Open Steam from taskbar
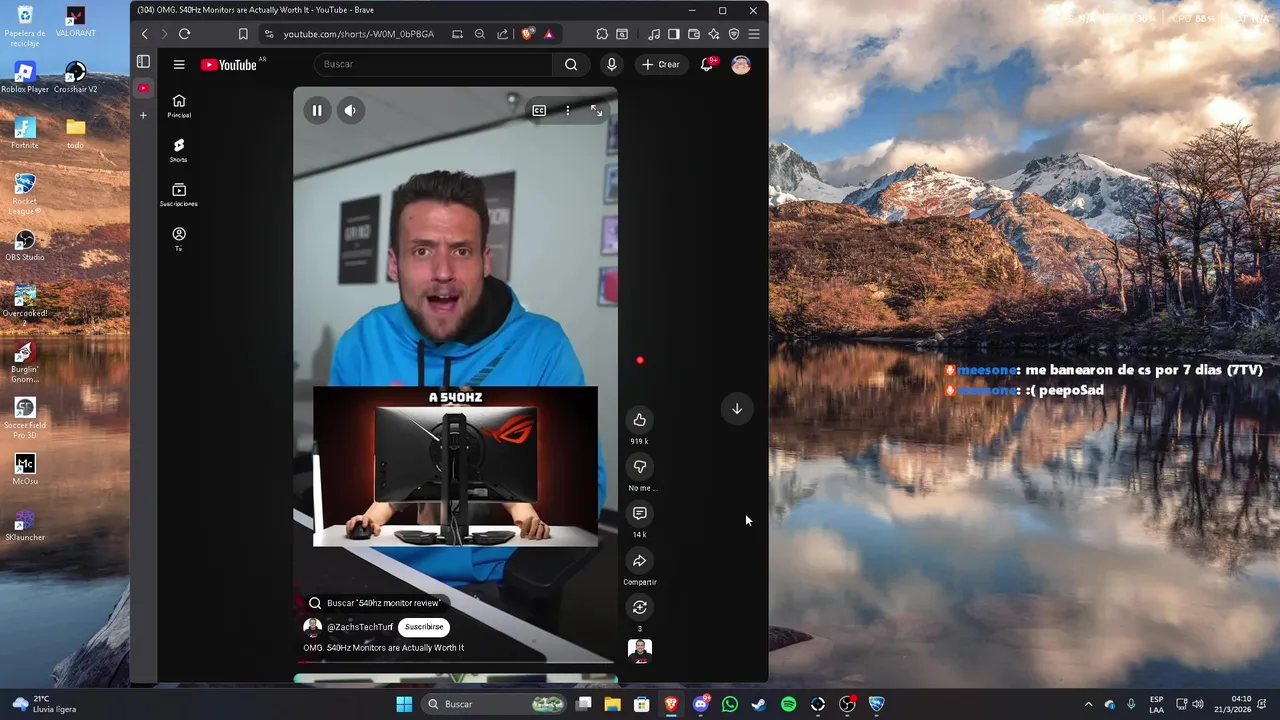Image resolution: width=1280 pixels, height=720 pixels. pos(759,704)
